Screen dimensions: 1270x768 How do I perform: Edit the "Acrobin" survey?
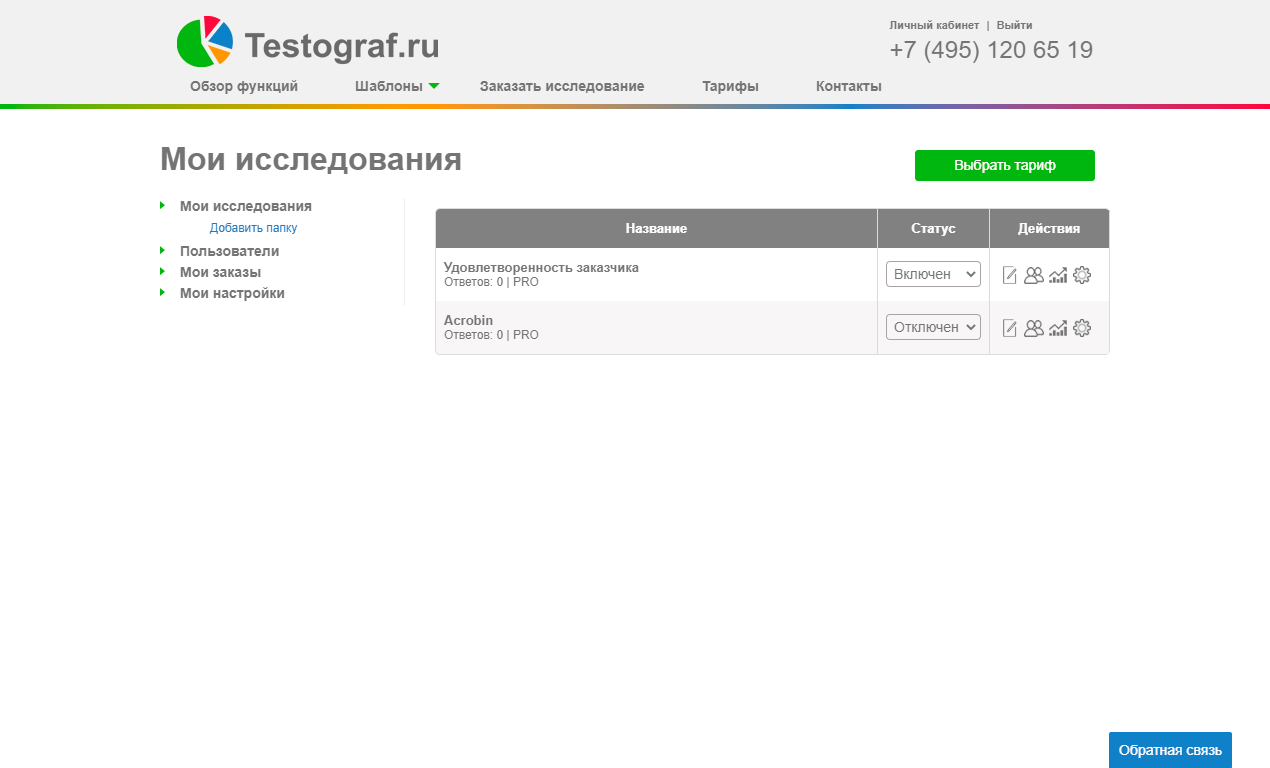coord(1009,327)
